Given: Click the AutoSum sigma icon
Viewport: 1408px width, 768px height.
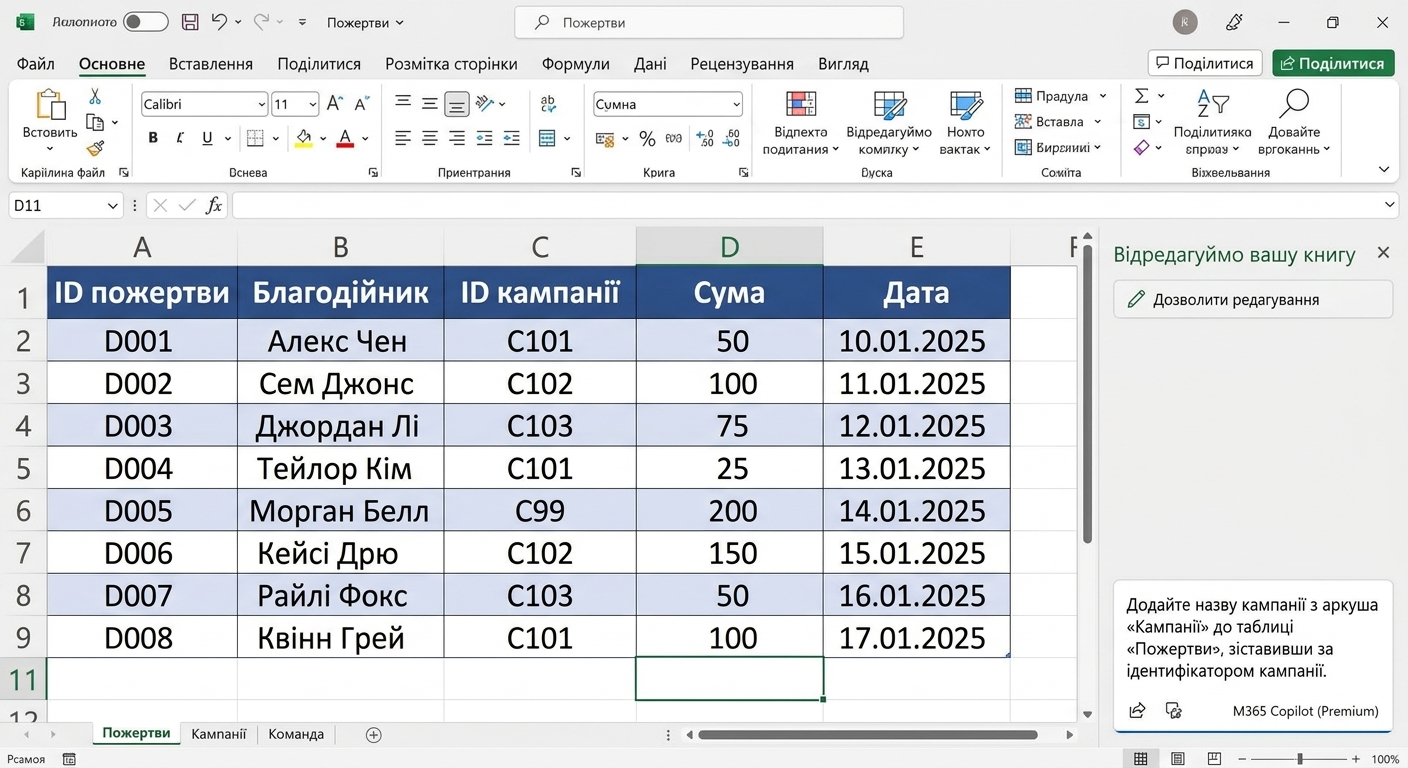Looking at the screenshot, I should click(x=1141, y=96).
